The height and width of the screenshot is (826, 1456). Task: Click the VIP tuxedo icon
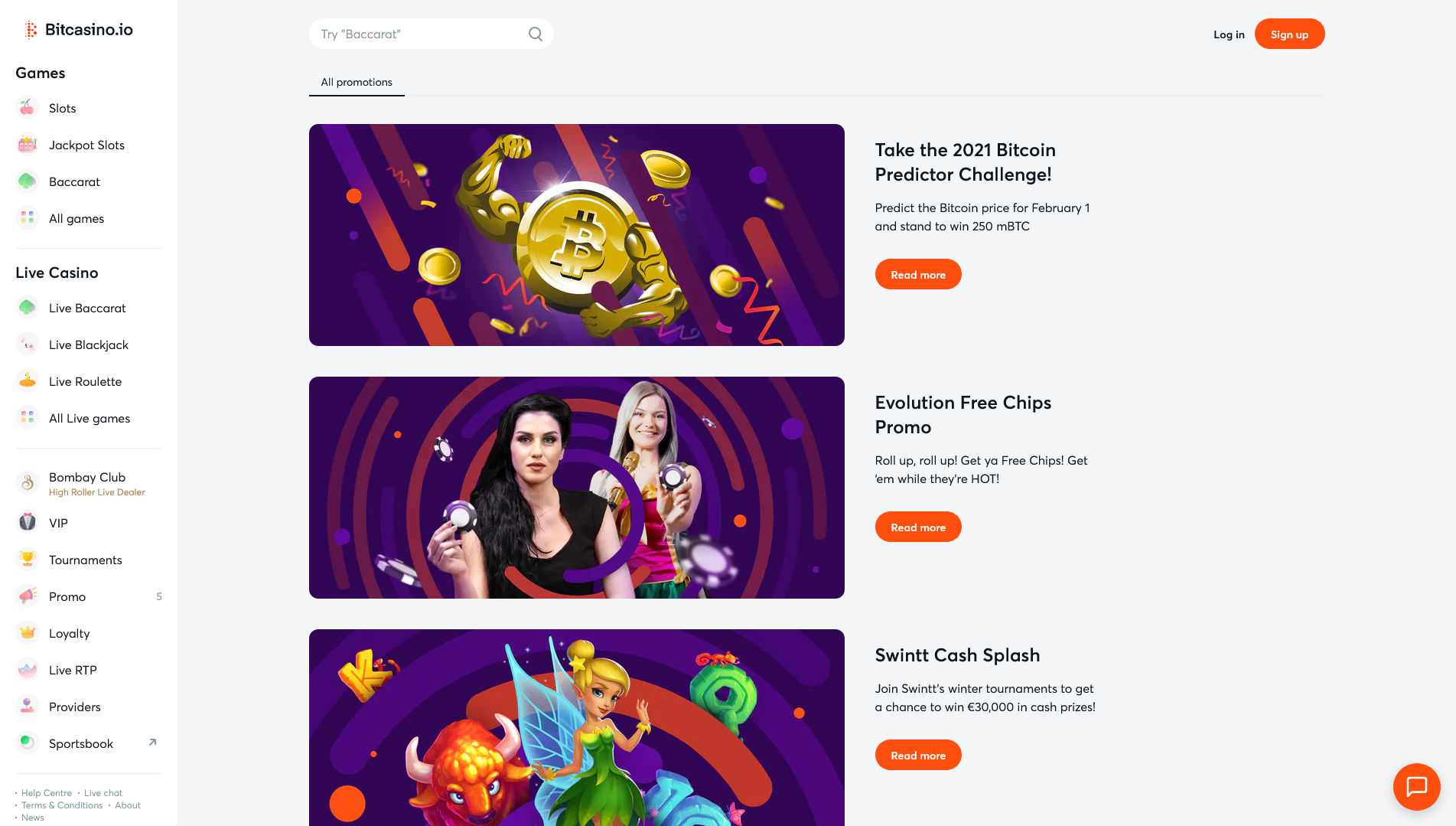click(28, 523)
